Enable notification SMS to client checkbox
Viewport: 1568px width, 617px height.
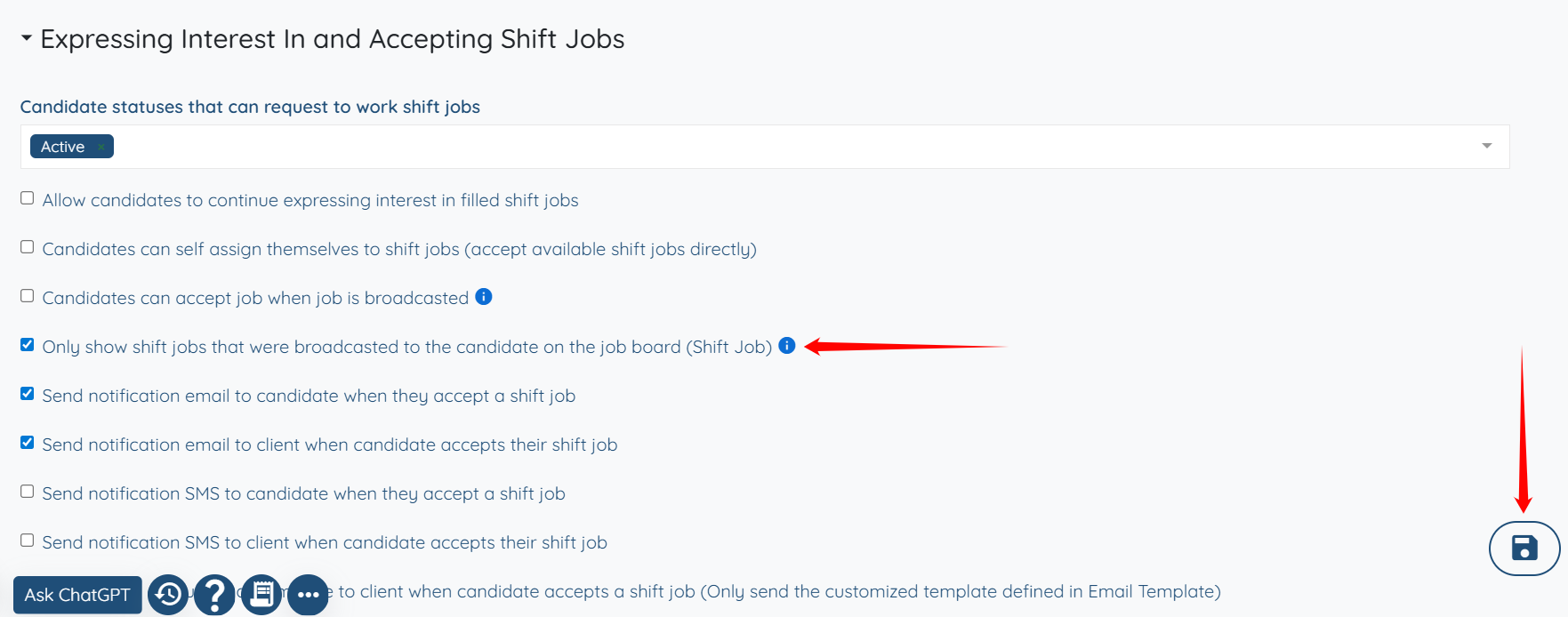tap(28, 541)
